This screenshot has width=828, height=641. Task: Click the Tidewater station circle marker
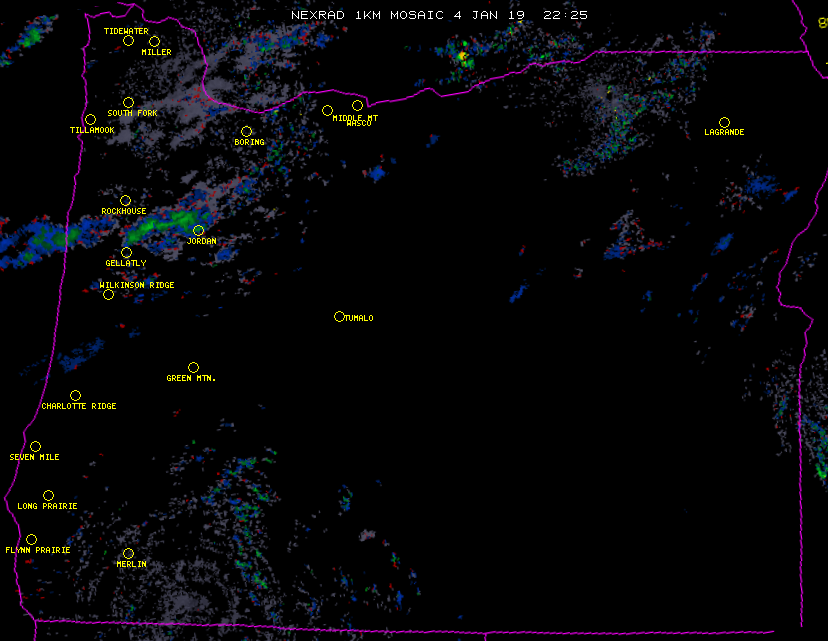pyautogui.click(x=128, y=41)
